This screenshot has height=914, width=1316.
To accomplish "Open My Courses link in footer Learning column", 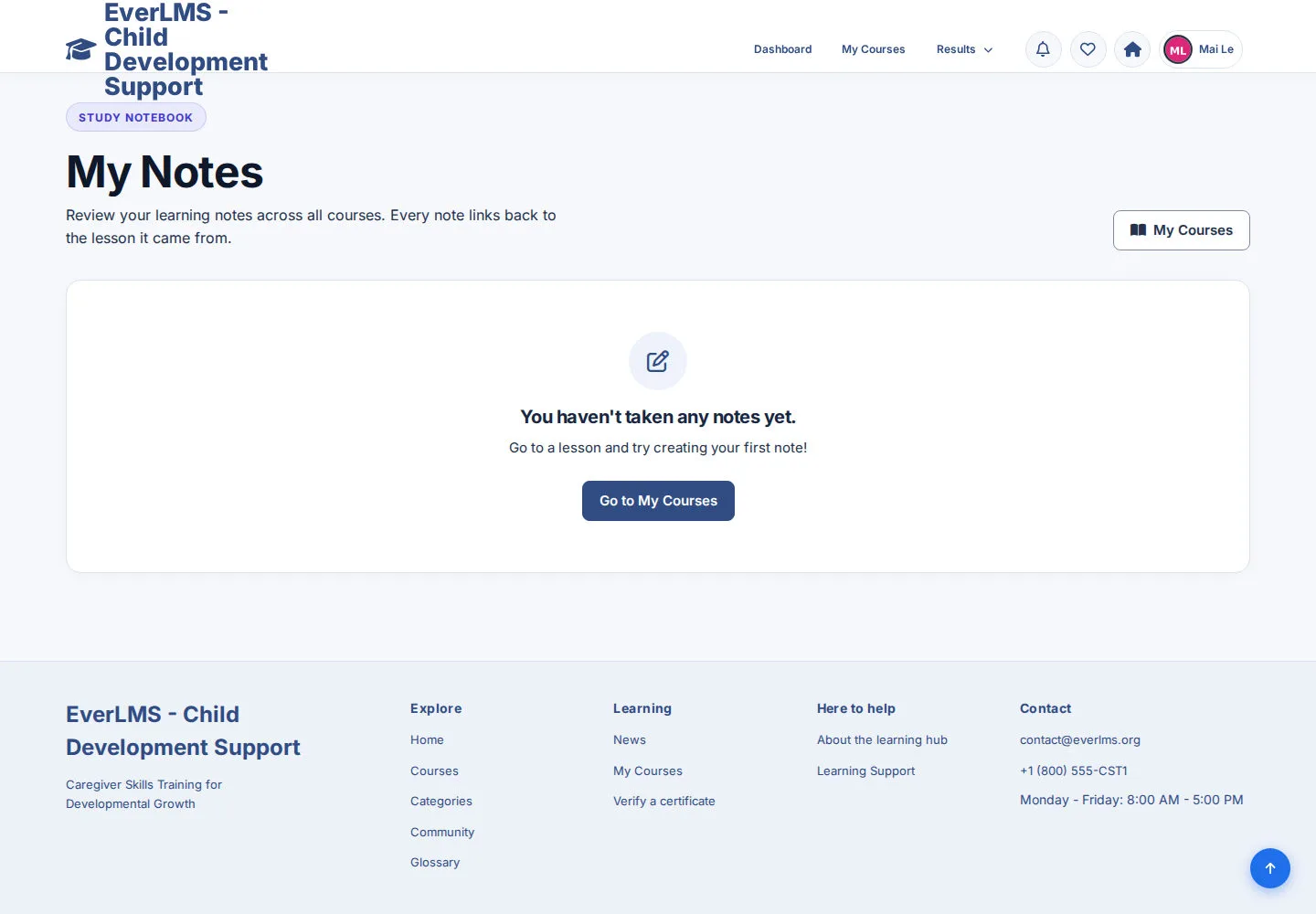I will (648, 771).
